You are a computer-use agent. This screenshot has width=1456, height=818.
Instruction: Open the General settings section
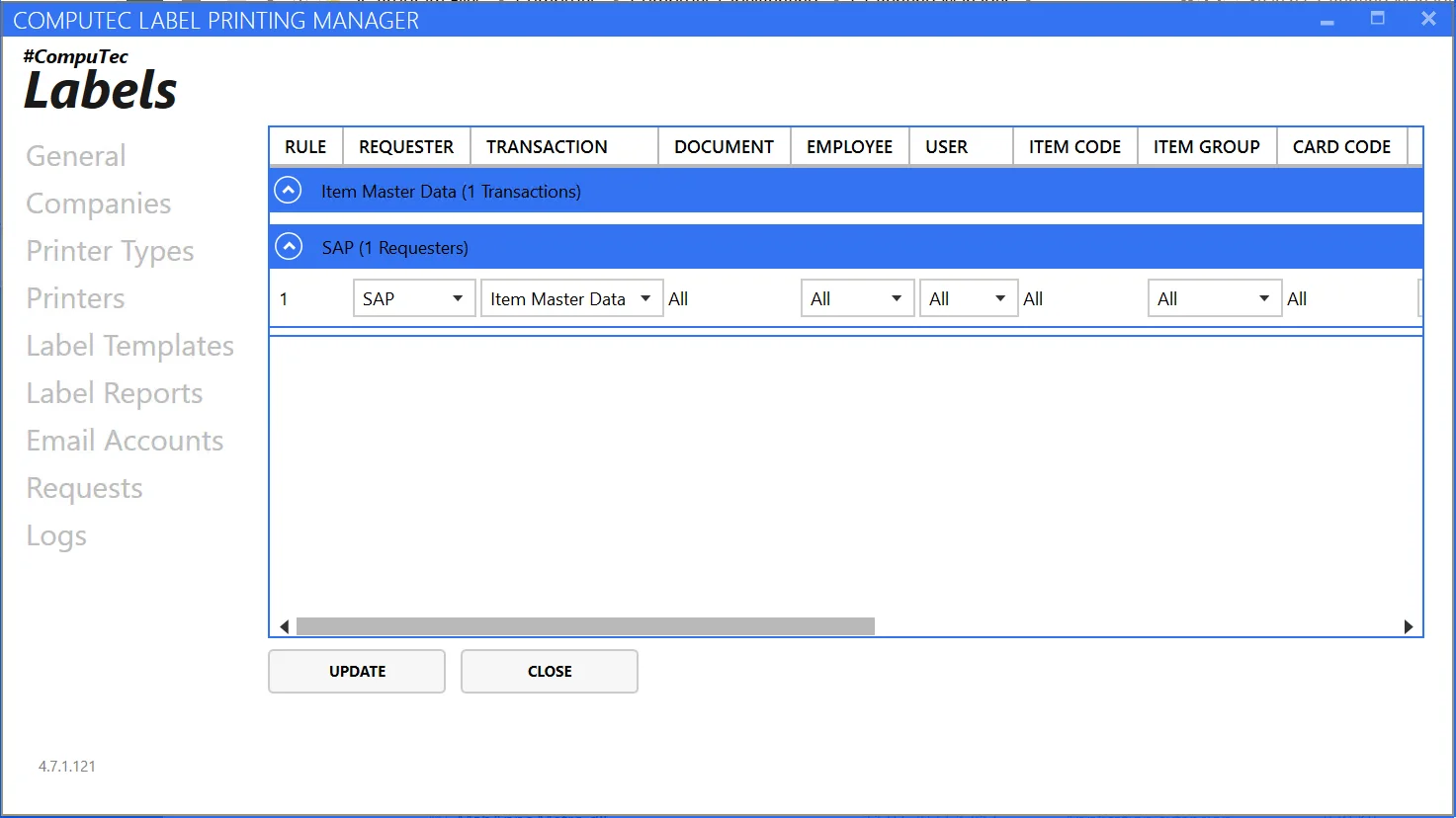pyautogui.click(x=76, y=156)
